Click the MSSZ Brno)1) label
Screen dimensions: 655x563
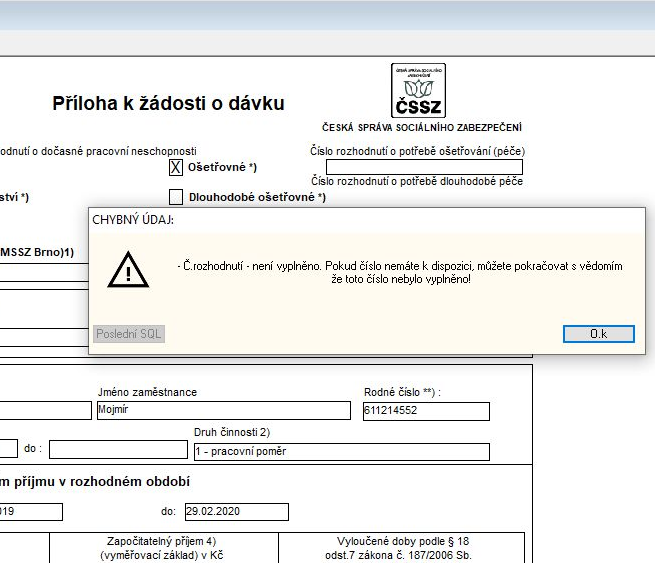point(37,252)
